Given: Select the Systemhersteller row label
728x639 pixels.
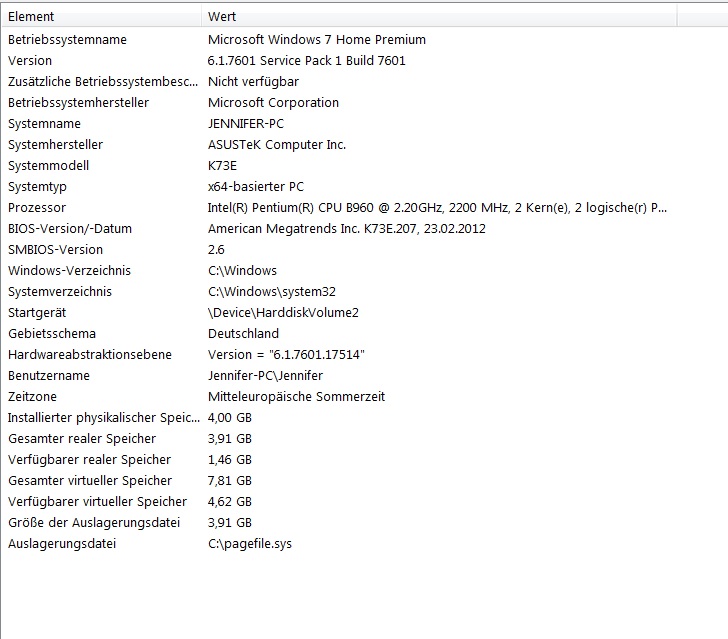Looking at the screenshot, I should [x=55, y=144].
